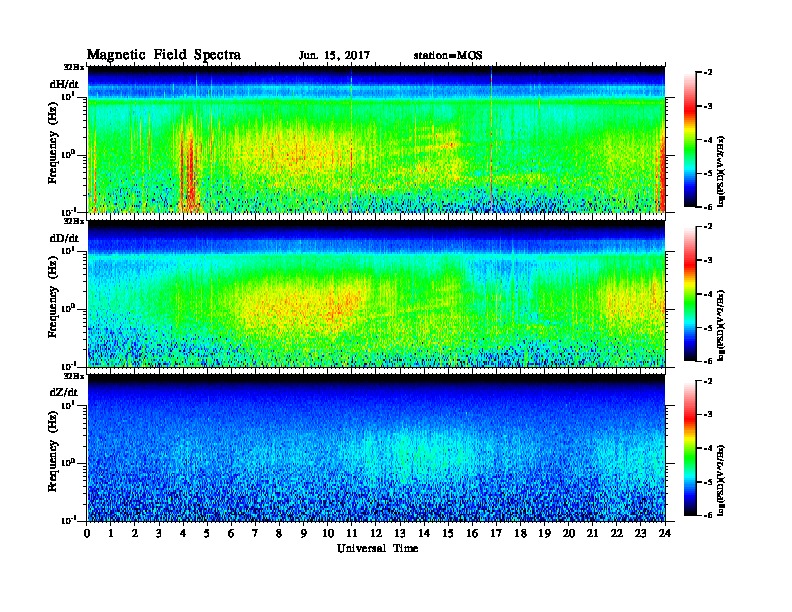Click the dD/dt panel color scale bar
Viewport: 792px width, 612px height.
[689, 294]
